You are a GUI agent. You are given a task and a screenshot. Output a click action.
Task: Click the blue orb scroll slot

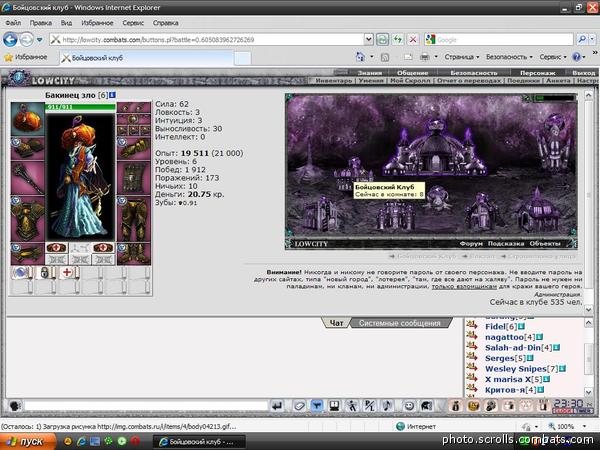(22, 273)
